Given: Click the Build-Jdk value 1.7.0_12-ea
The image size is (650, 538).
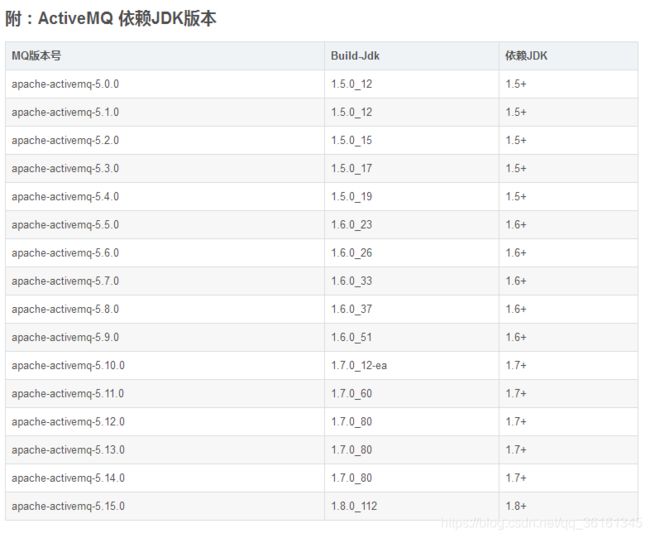Looking at the screenshot, I should pos(359,366).
